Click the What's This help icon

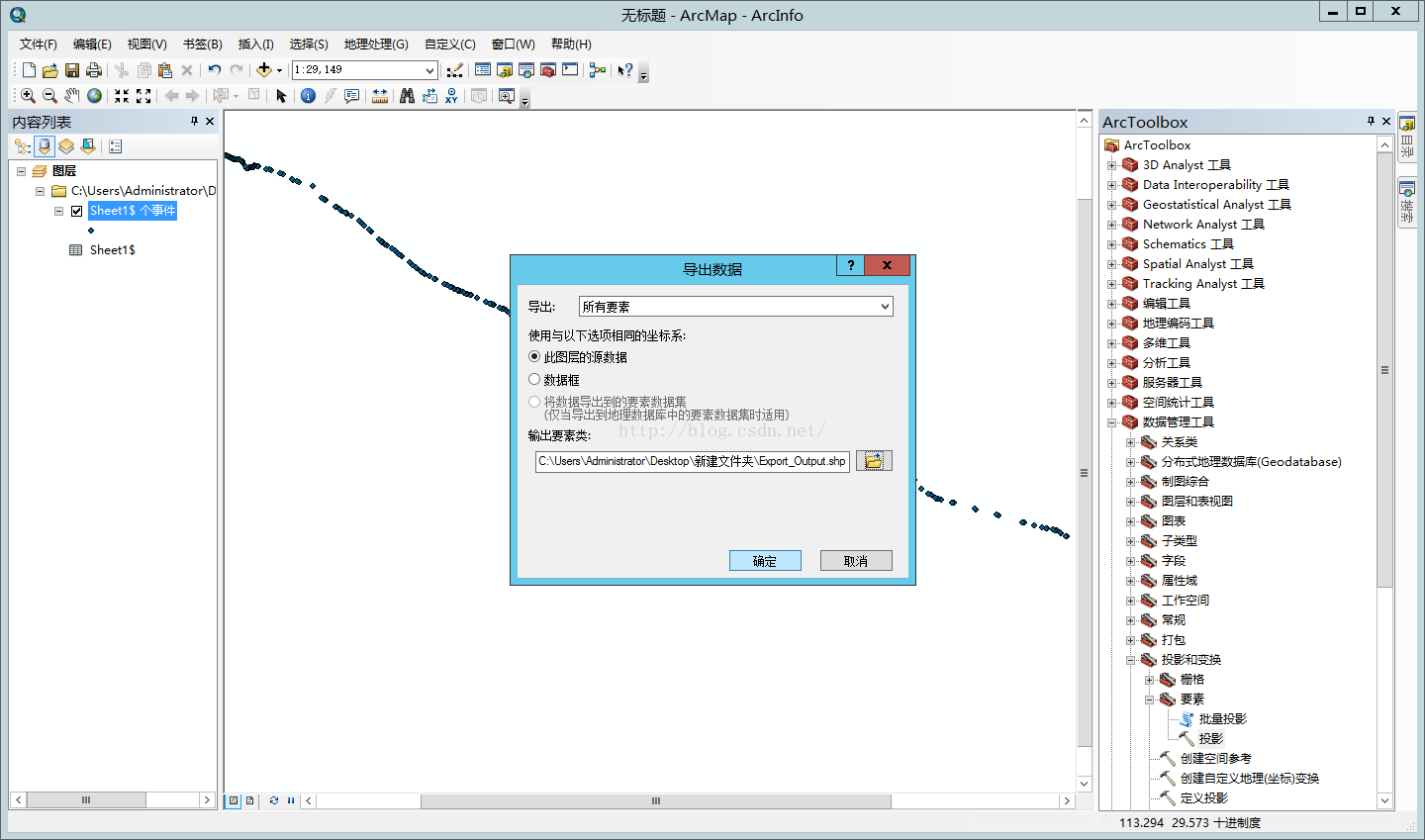point(624,70)
